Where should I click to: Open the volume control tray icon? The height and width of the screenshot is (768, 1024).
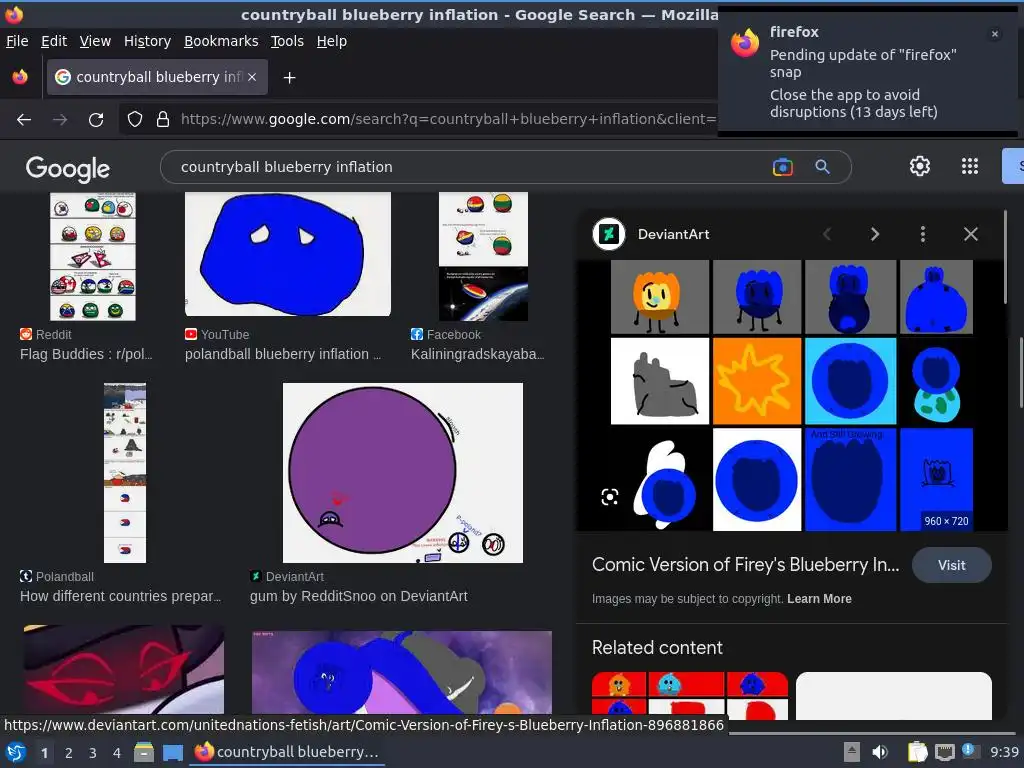880,752
